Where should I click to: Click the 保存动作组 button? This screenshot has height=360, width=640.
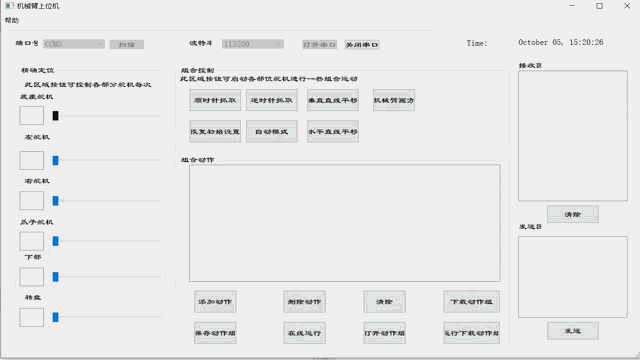coord(215,333)
